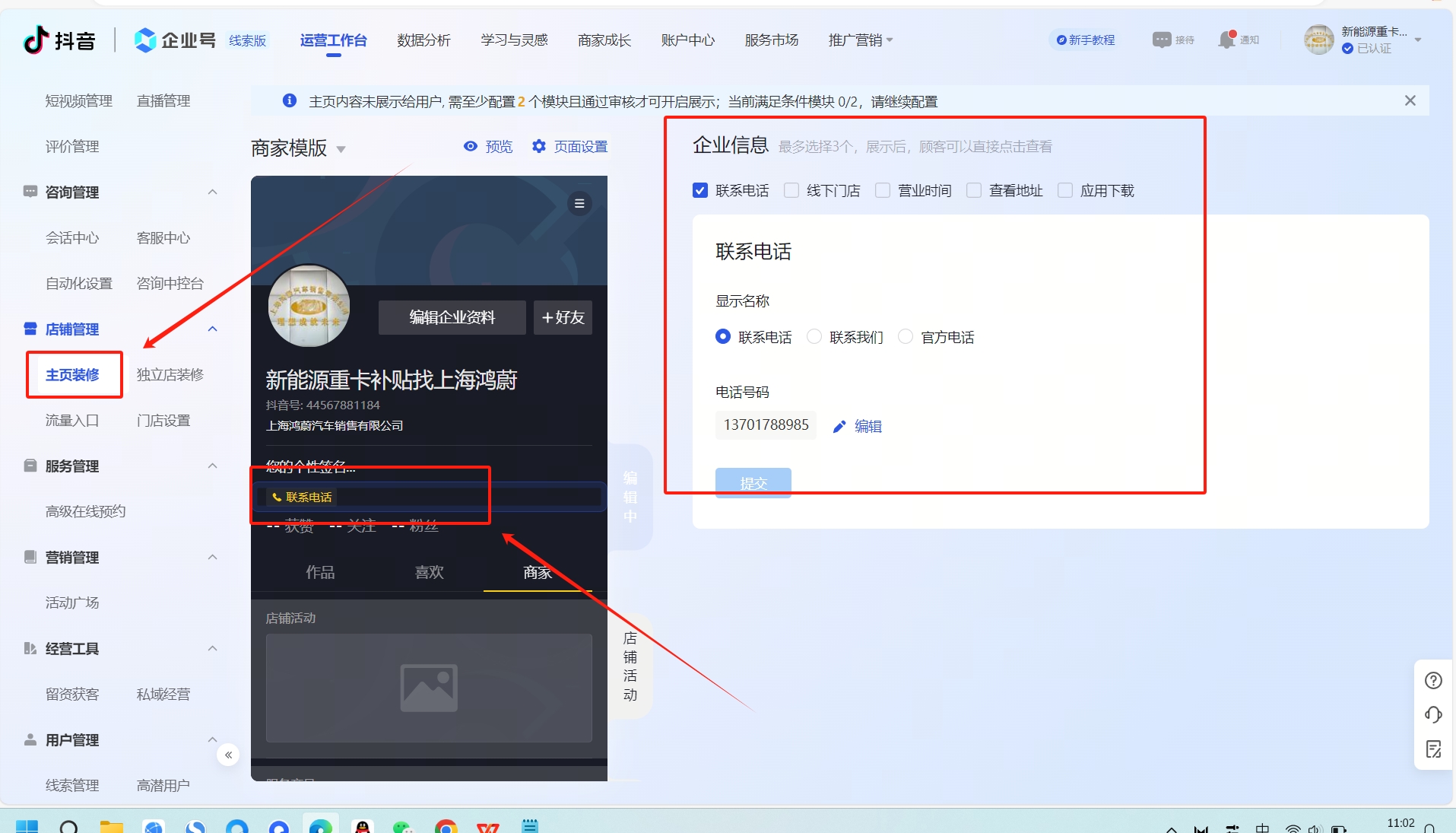Dismiss the info banner with the X
This screenshot has height=833, width=1456.
pyautogui.click(x=1410, y=100)
